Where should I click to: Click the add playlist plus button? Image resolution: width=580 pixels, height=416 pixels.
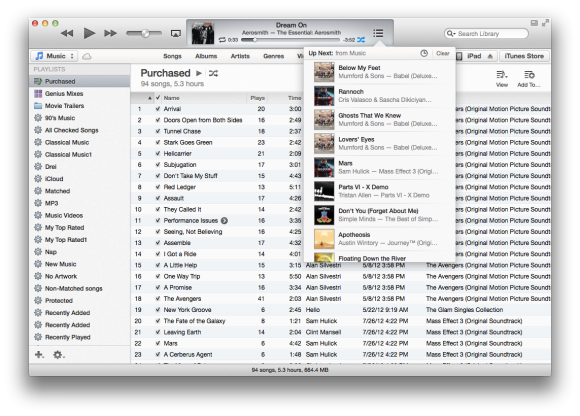point(39,355)
